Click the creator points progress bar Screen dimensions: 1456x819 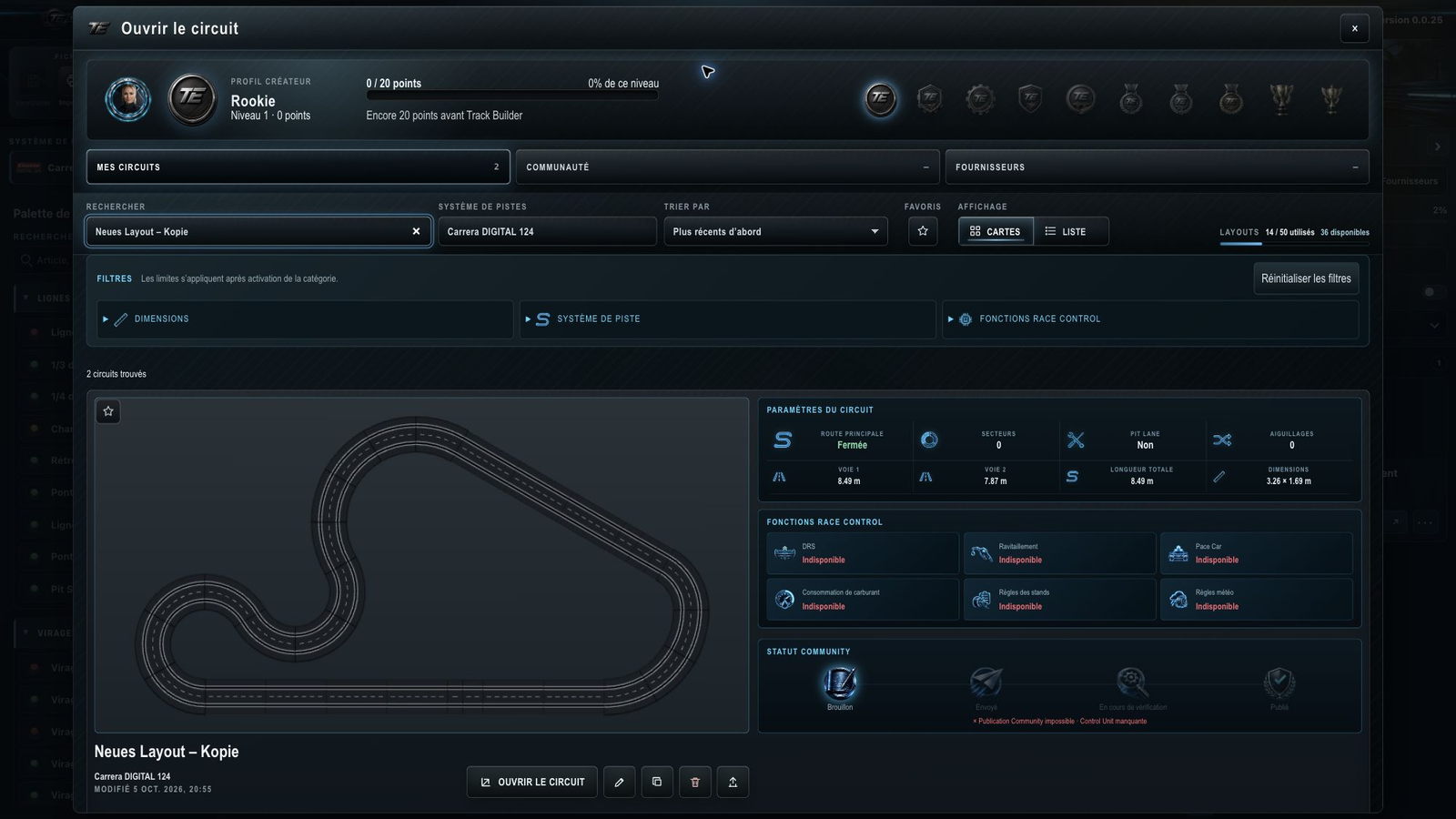pos(512,96)
